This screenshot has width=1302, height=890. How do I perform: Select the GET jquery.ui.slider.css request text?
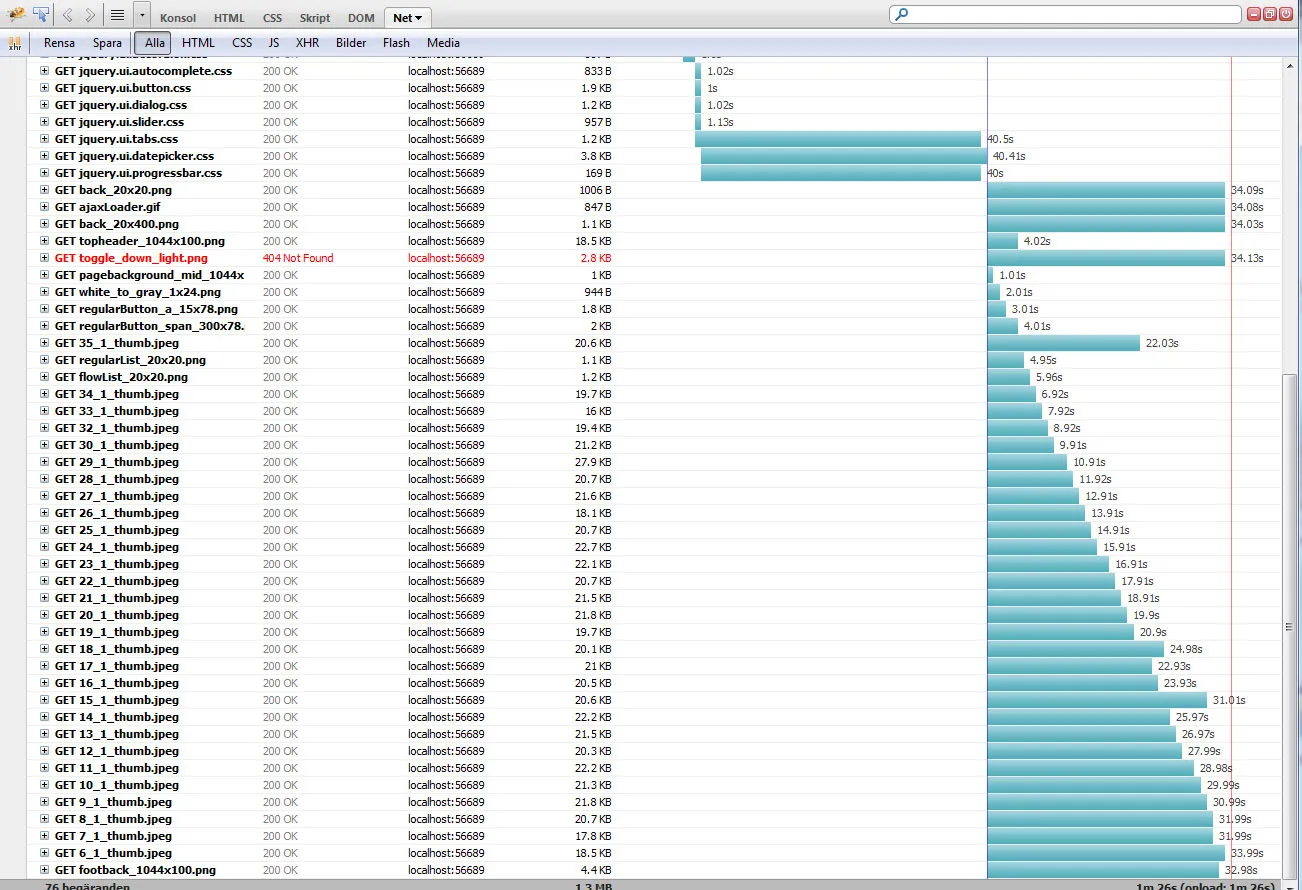click(x=119, y=122)
